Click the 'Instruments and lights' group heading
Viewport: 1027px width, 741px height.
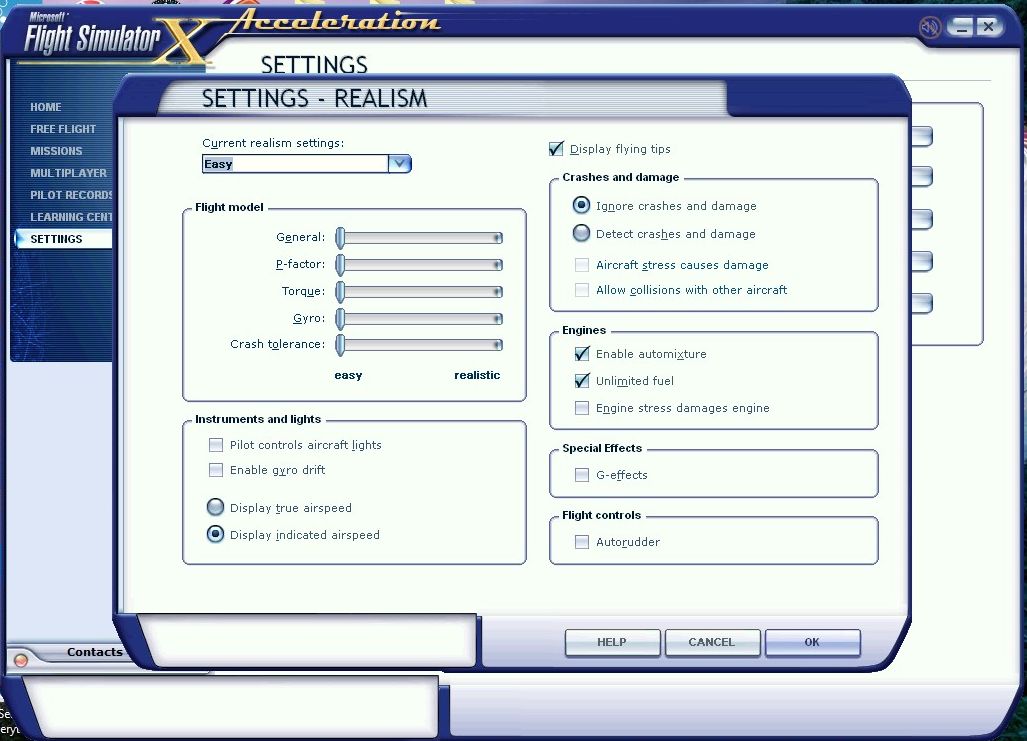coord(258,419)
